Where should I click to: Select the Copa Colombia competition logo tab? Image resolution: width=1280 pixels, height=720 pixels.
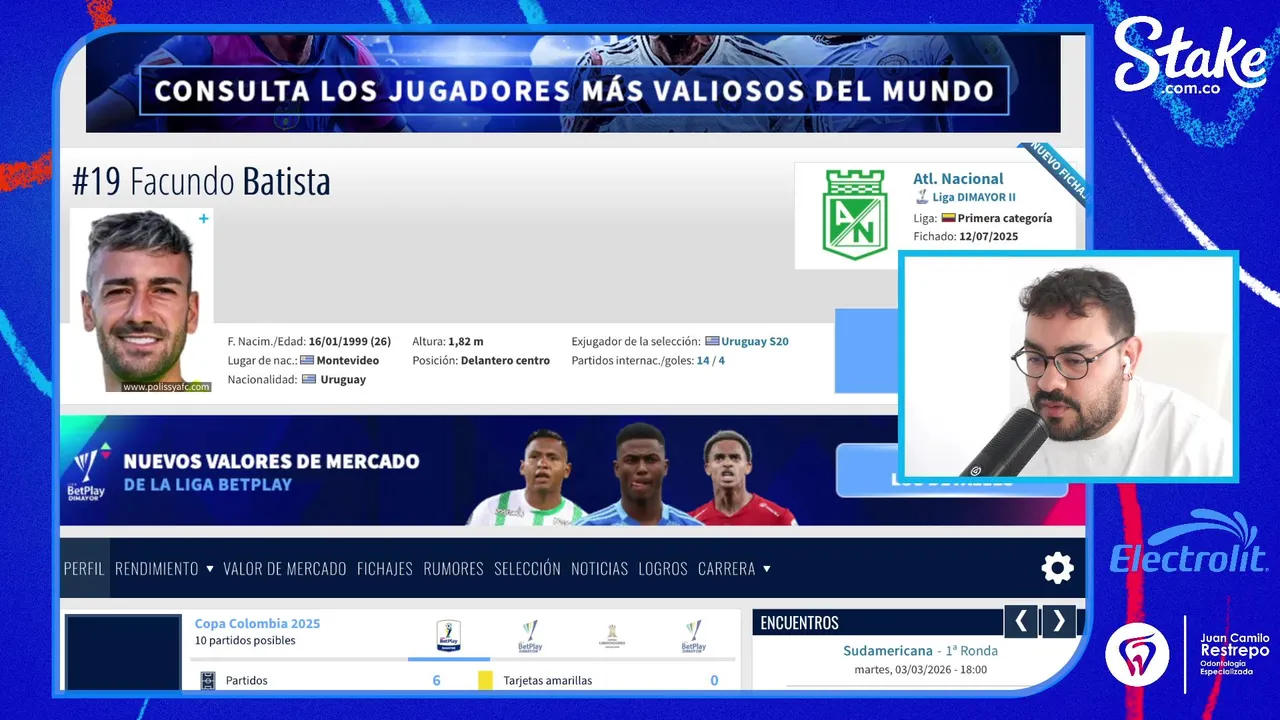pyautogui.click(x=448, y=636)
